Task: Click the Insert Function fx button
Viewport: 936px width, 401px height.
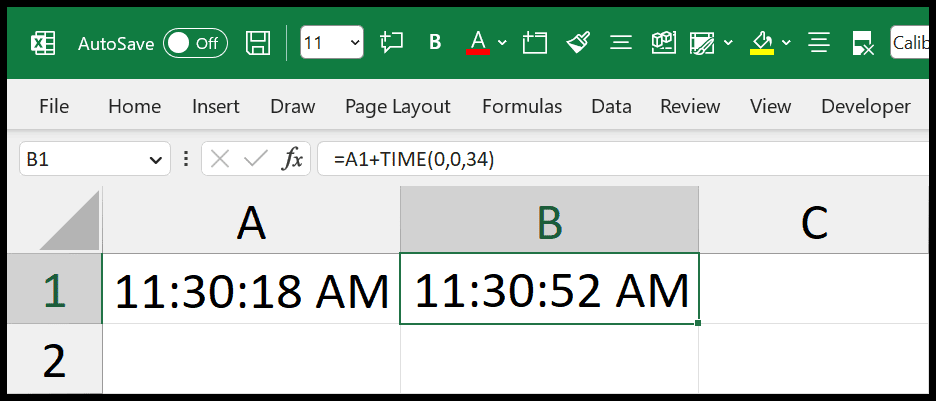Action: pos(292,159)
